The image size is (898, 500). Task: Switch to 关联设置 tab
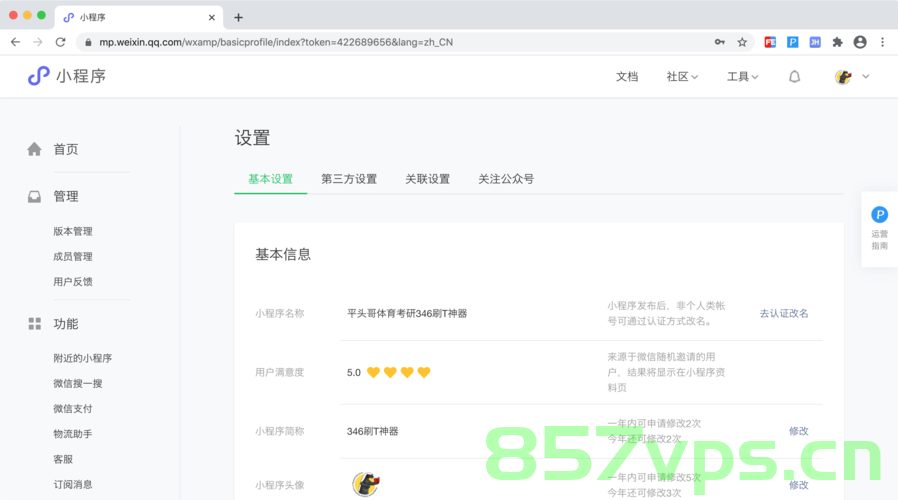(427, 179)
